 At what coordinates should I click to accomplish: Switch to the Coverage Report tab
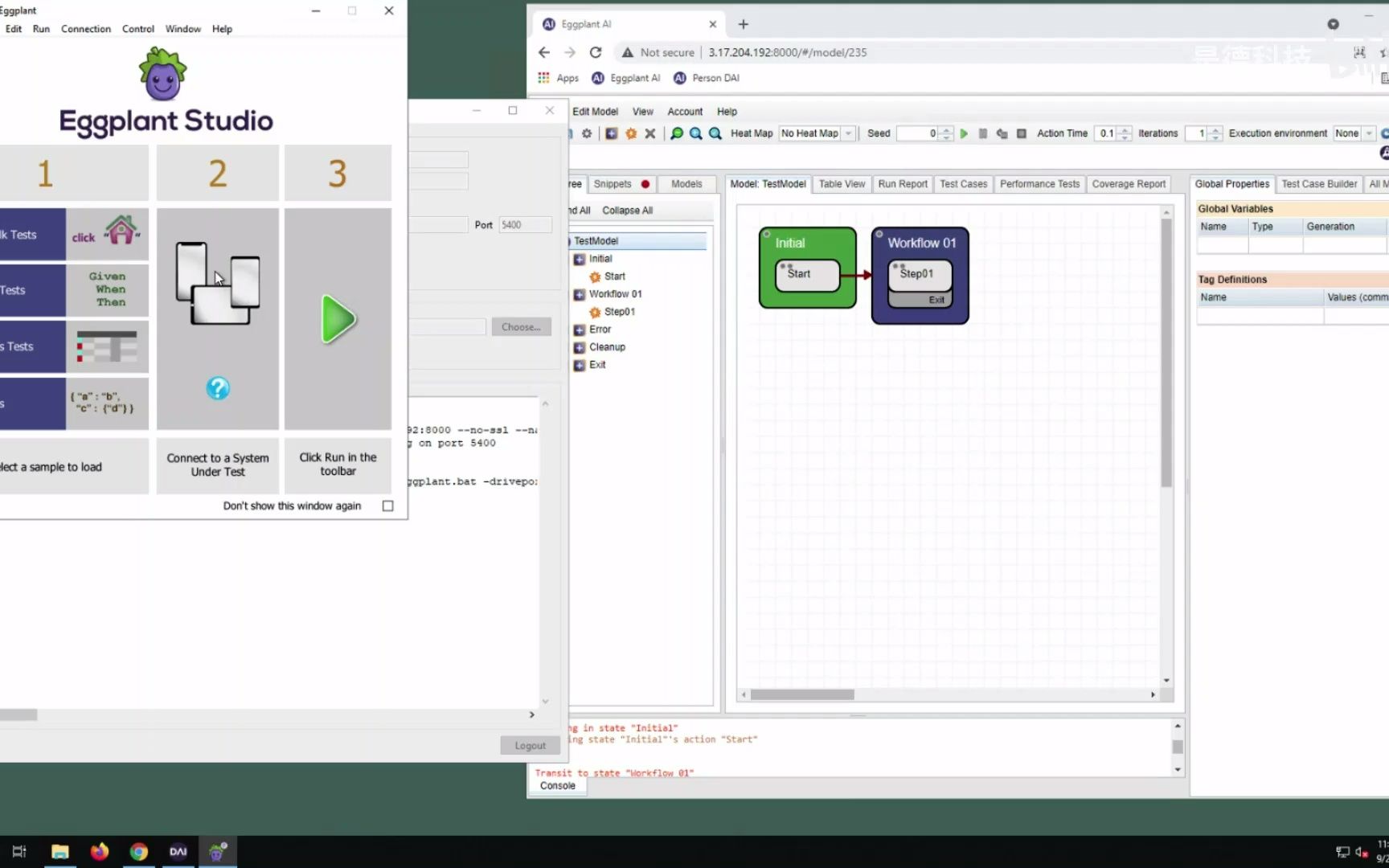[1129, 184]
